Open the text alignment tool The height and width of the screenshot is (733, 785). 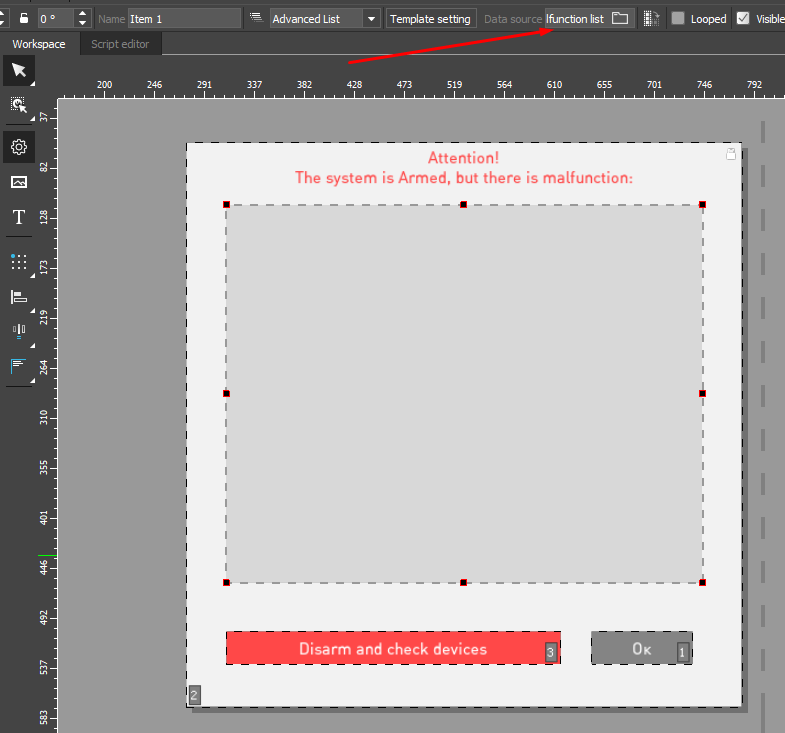coord(18,366)
